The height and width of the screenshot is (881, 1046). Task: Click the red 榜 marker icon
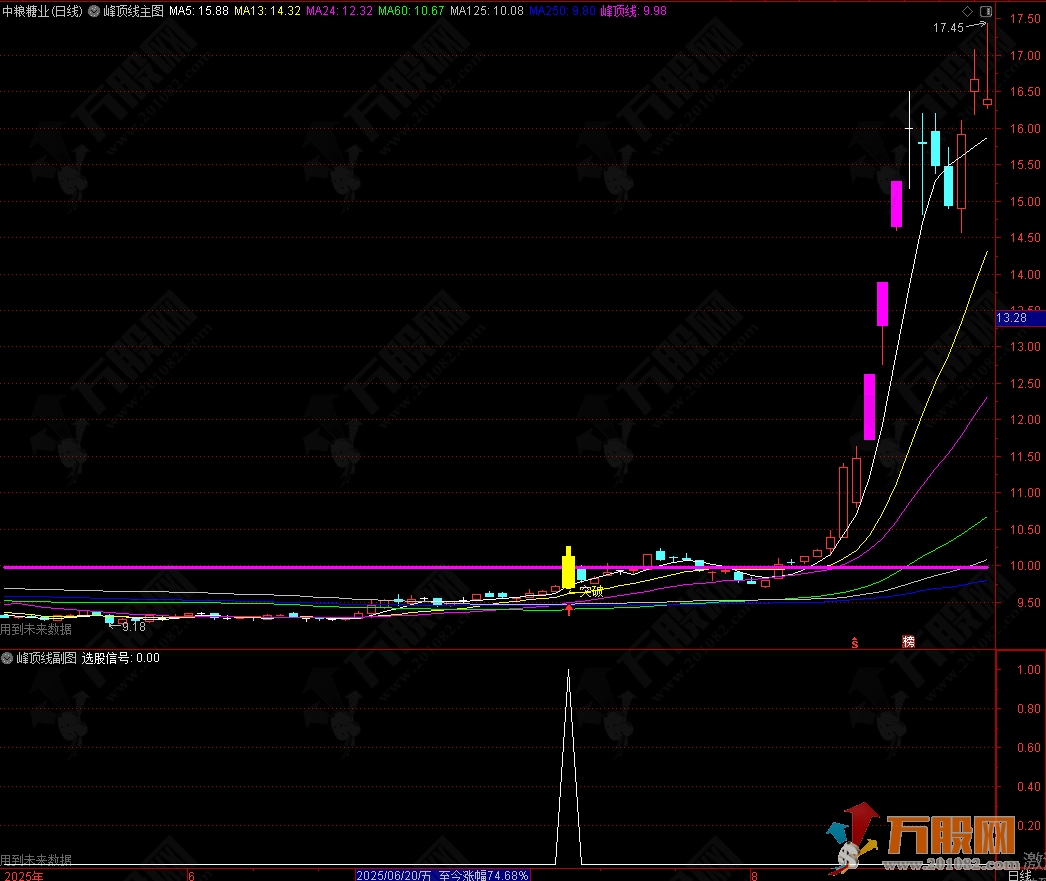pyautogui.click(x=908, y=641)
